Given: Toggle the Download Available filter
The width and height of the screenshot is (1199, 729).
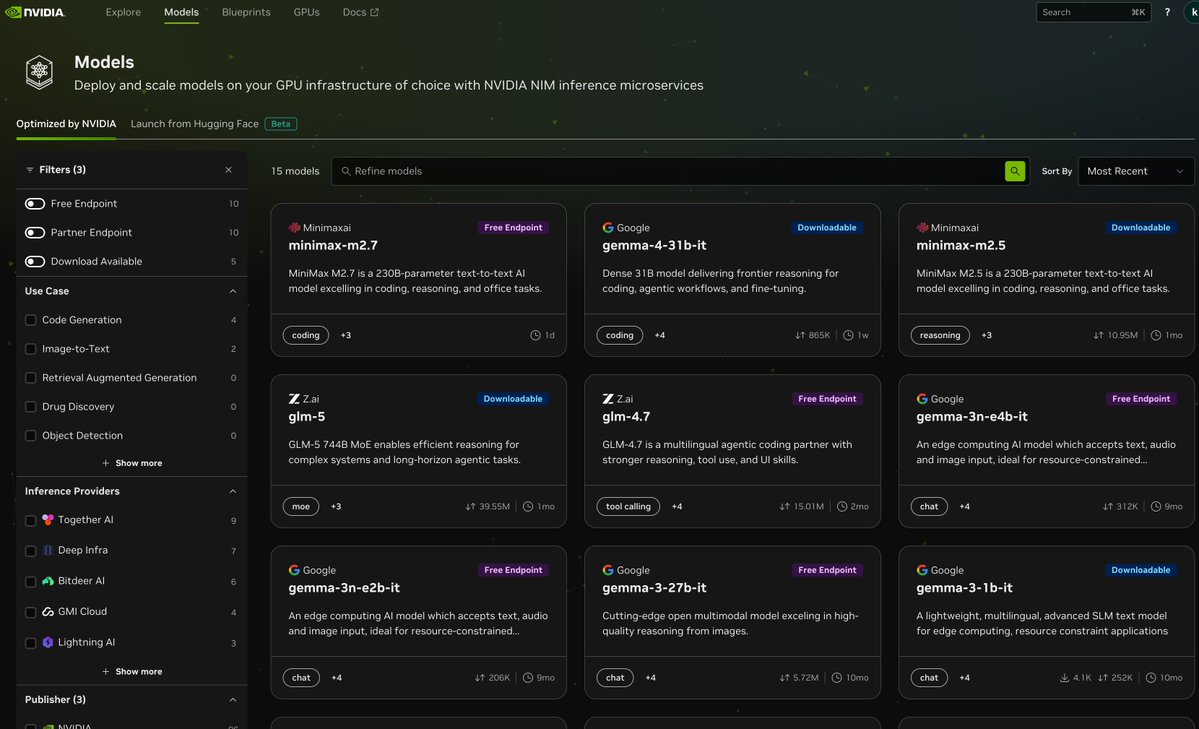Looking at the screenshot, I should 34,261.
